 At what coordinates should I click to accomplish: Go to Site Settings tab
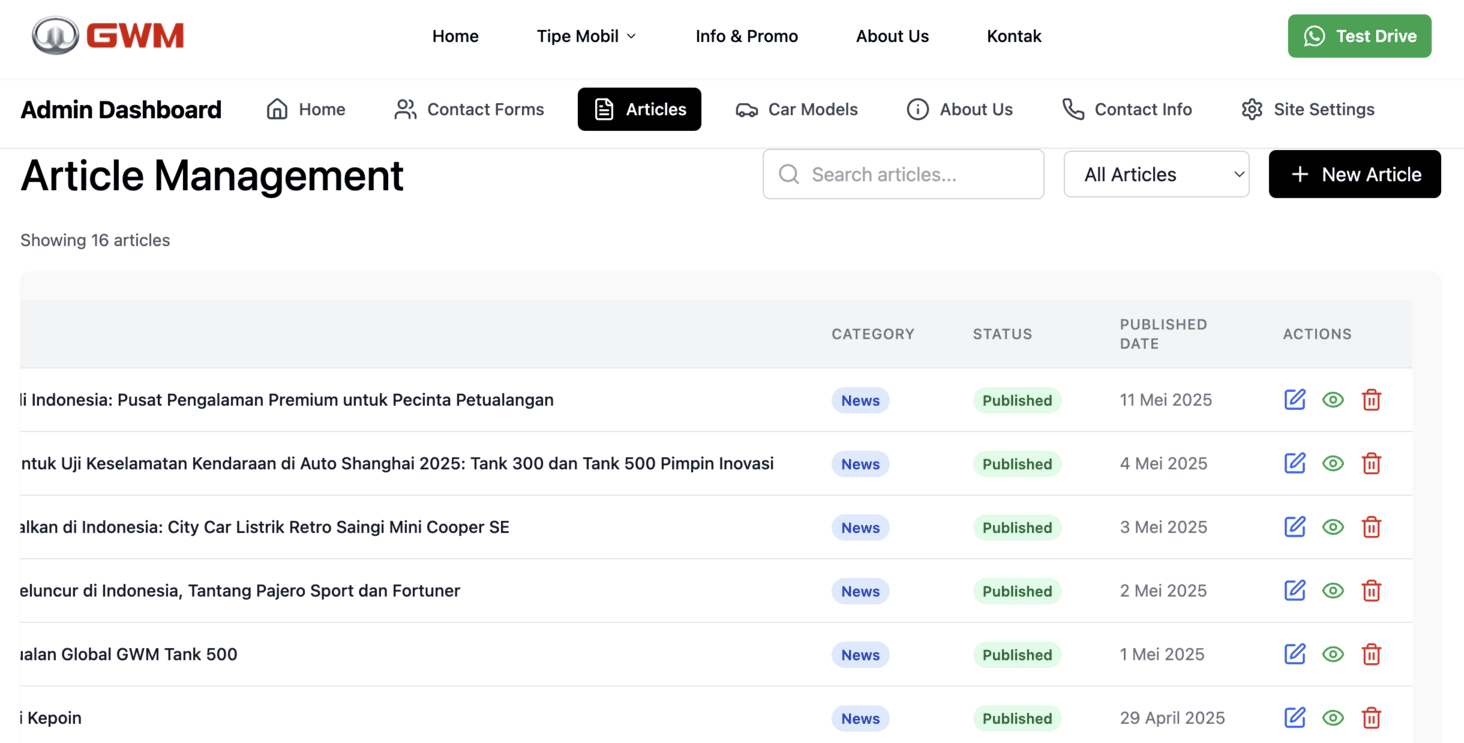(1307, 109)
